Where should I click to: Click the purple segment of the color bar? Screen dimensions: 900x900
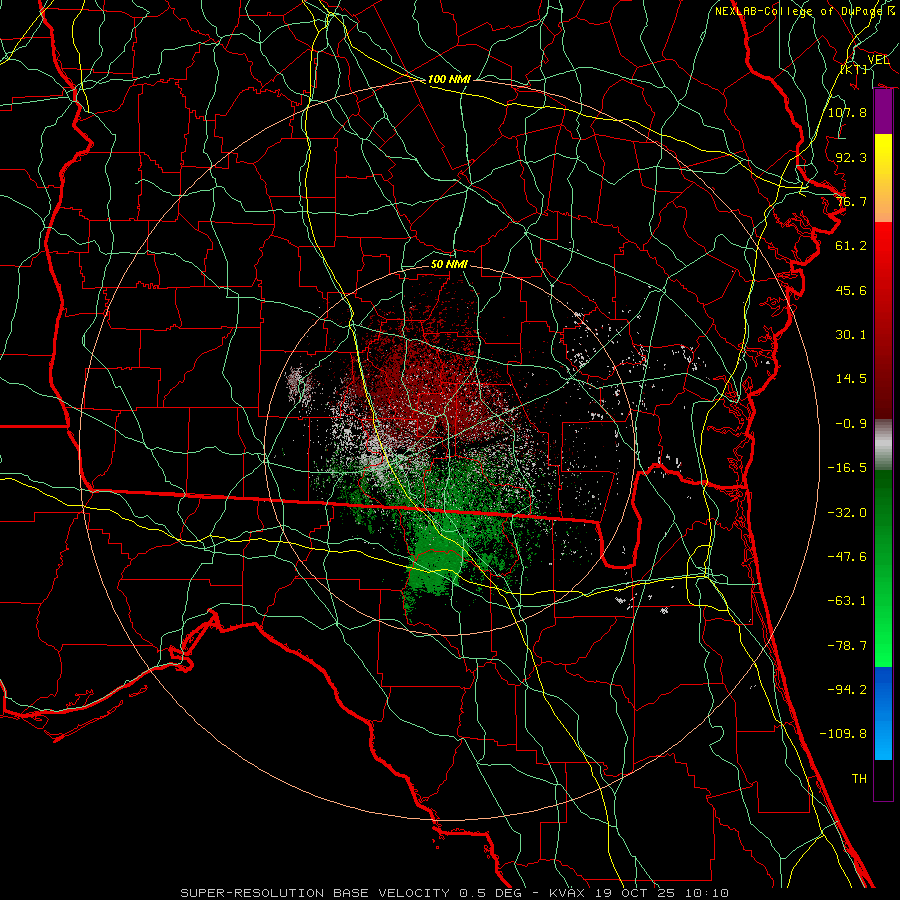pyautogui.click(x=883, y=112)
